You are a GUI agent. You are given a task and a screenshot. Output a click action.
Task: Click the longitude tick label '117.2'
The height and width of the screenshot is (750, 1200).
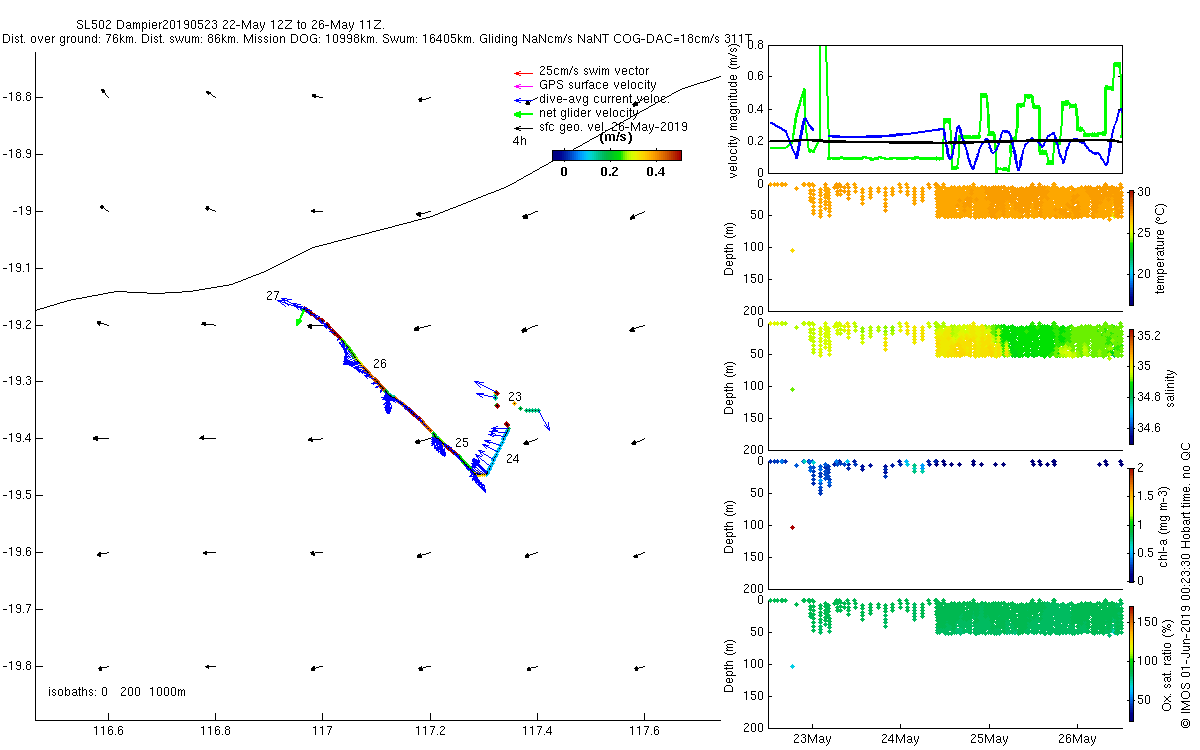coord(431,731)
